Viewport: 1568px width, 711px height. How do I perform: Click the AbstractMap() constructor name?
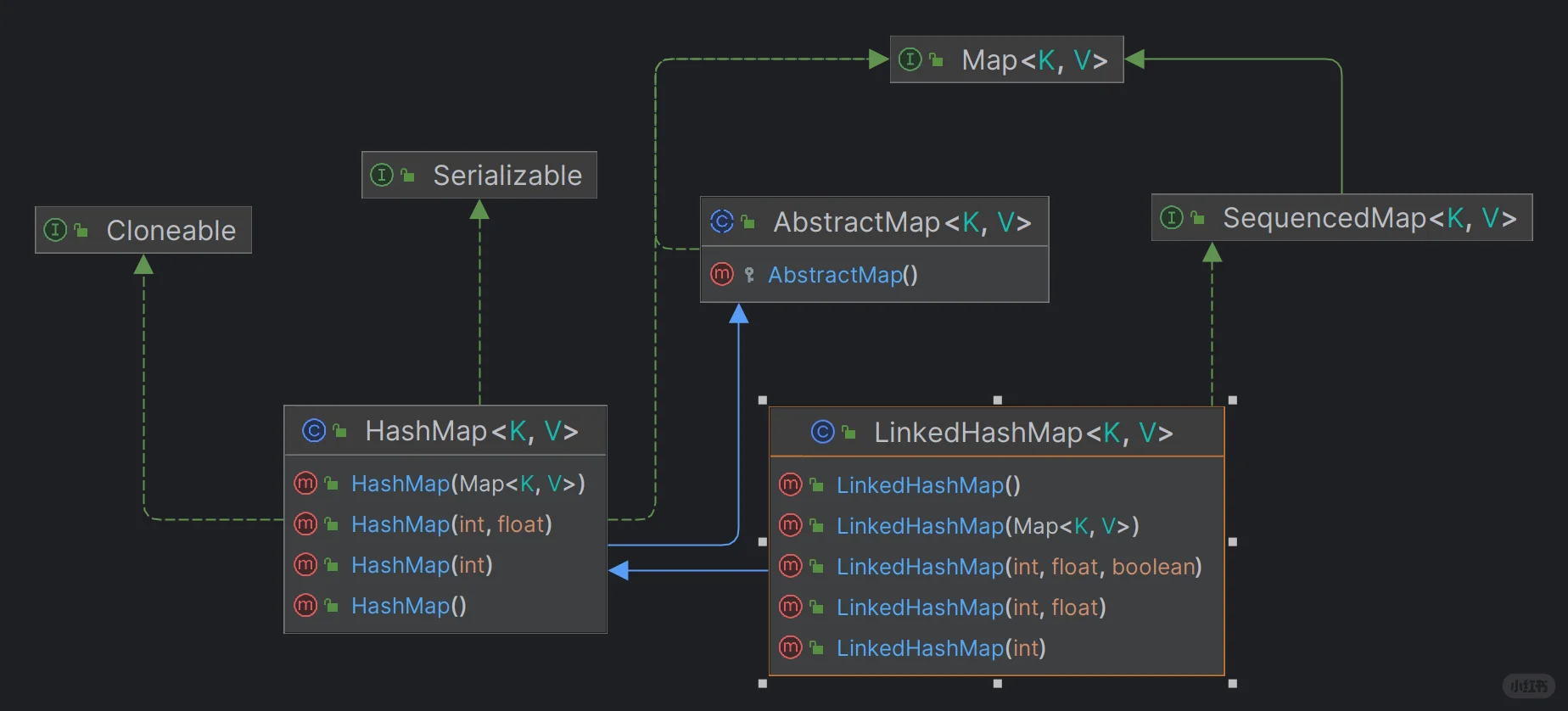point(843,275)
